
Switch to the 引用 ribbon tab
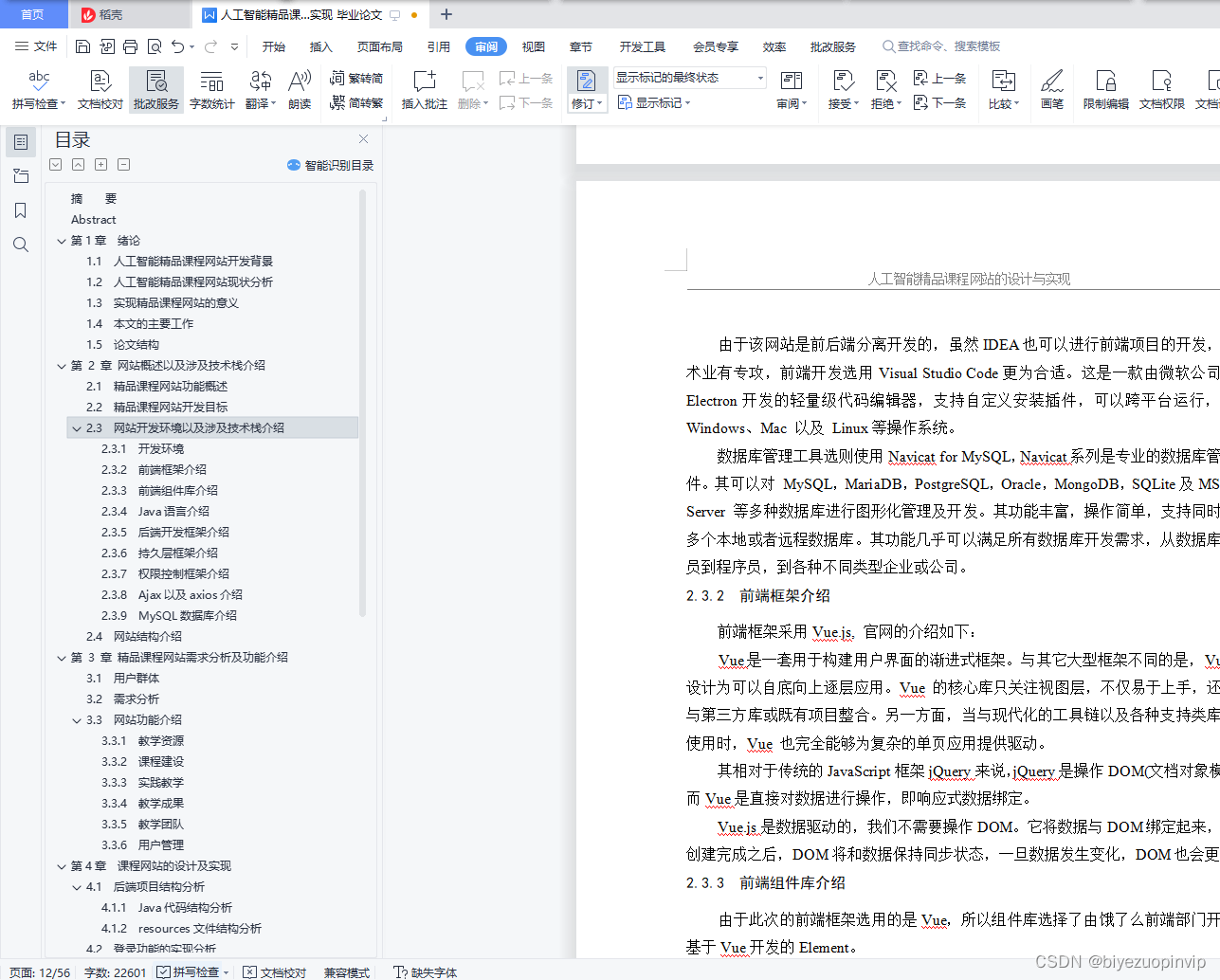click(x=439, y=46)
